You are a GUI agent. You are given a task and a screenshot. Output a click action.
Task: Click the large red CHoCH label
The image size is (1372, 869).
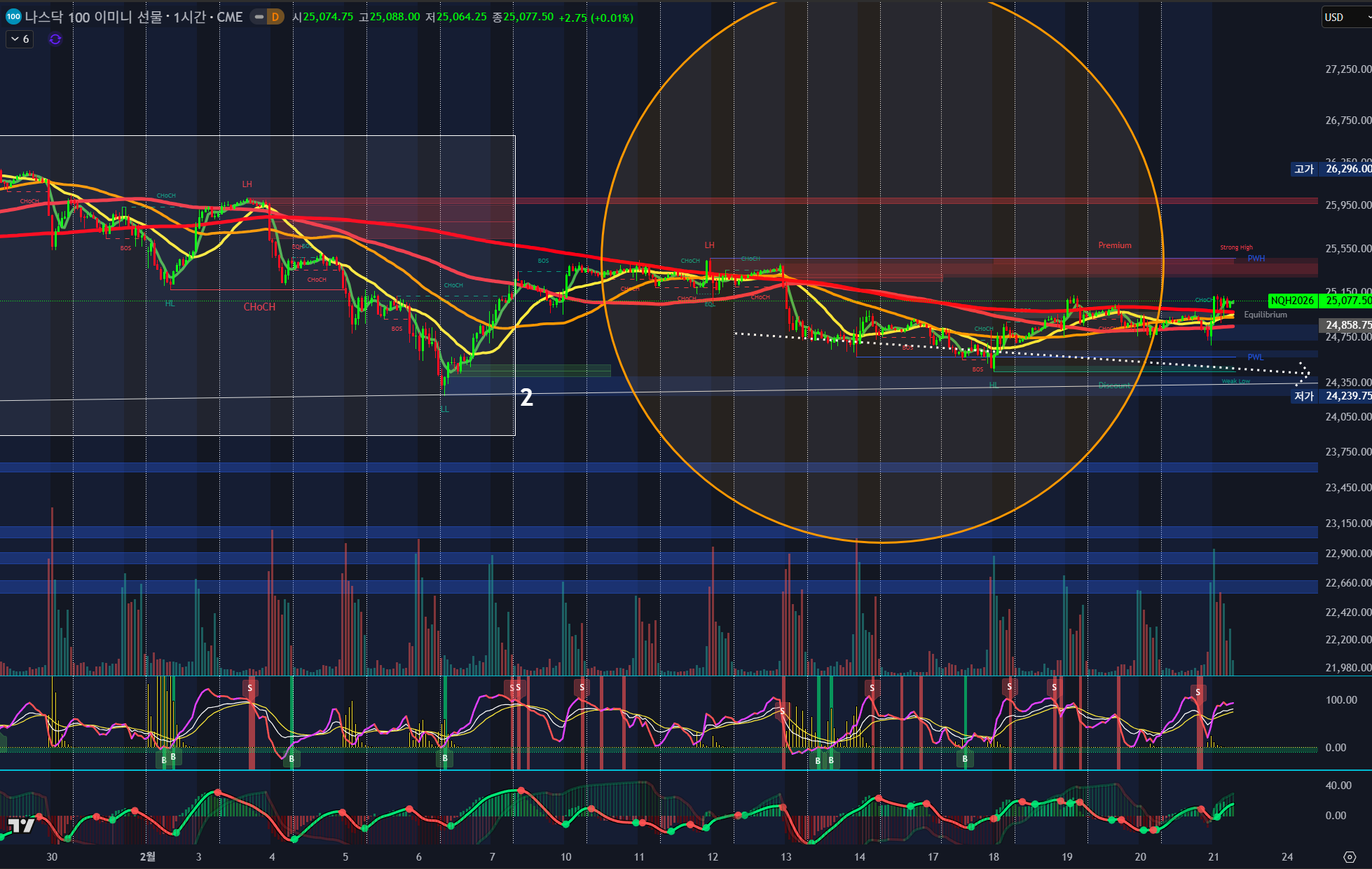[259, 307]
